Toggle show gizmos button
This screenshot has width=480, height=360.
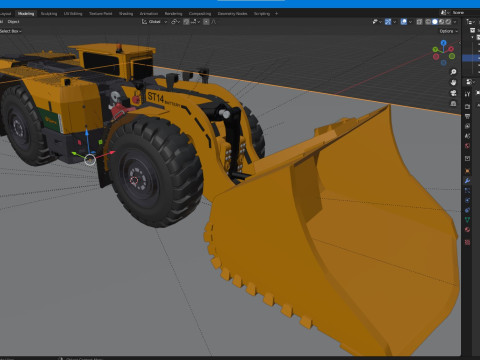click(388, 22)
